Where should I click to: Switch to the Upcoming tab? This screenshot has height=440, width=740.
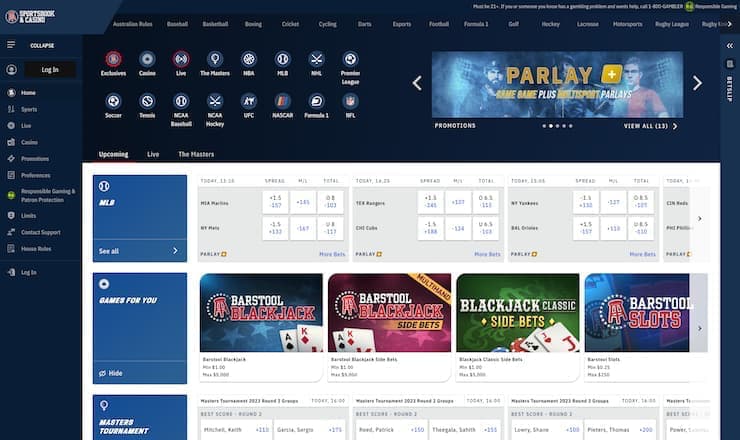(x=113, y=154)
